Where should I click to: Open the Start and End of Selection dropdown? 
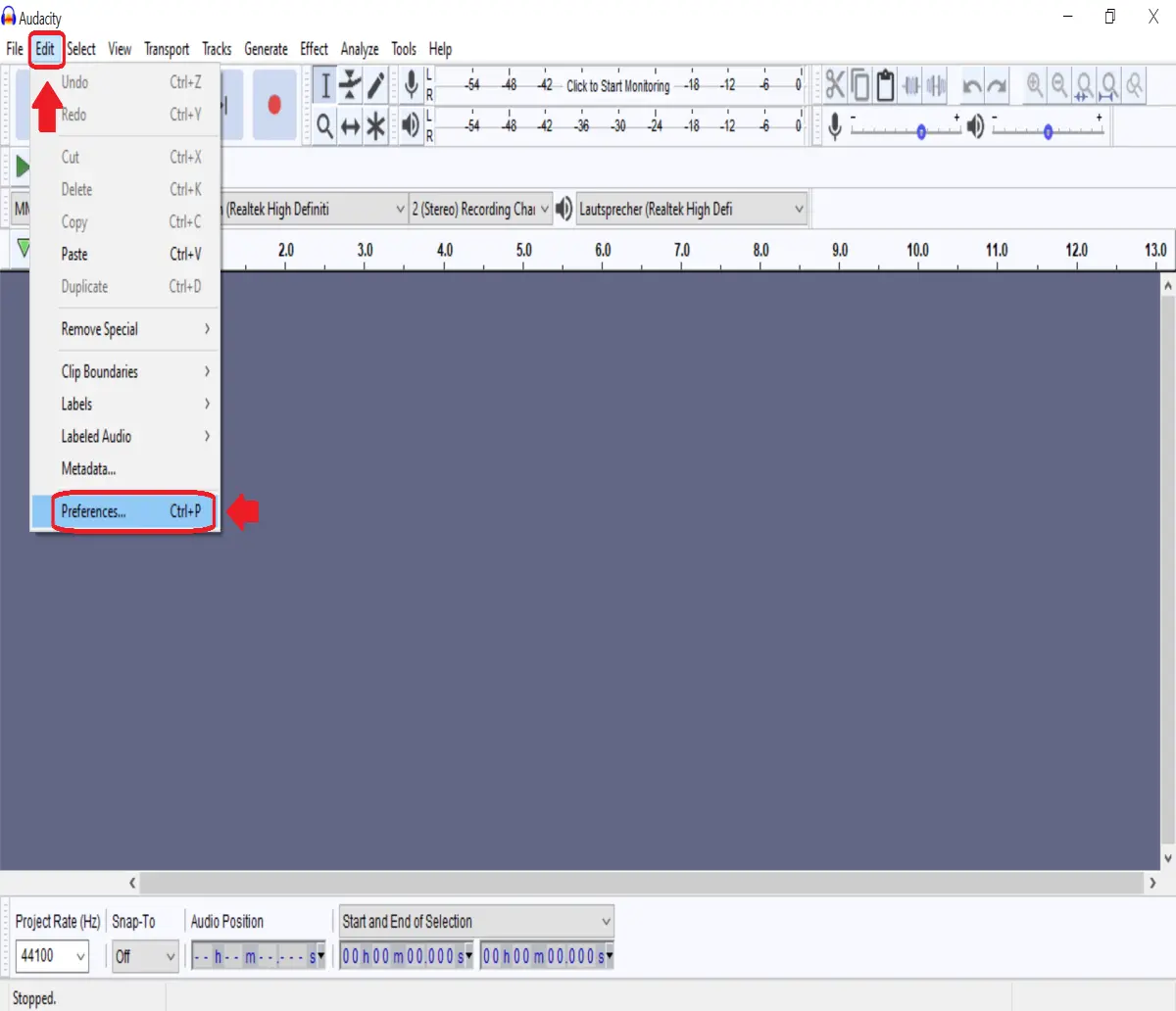coord(476,921)
